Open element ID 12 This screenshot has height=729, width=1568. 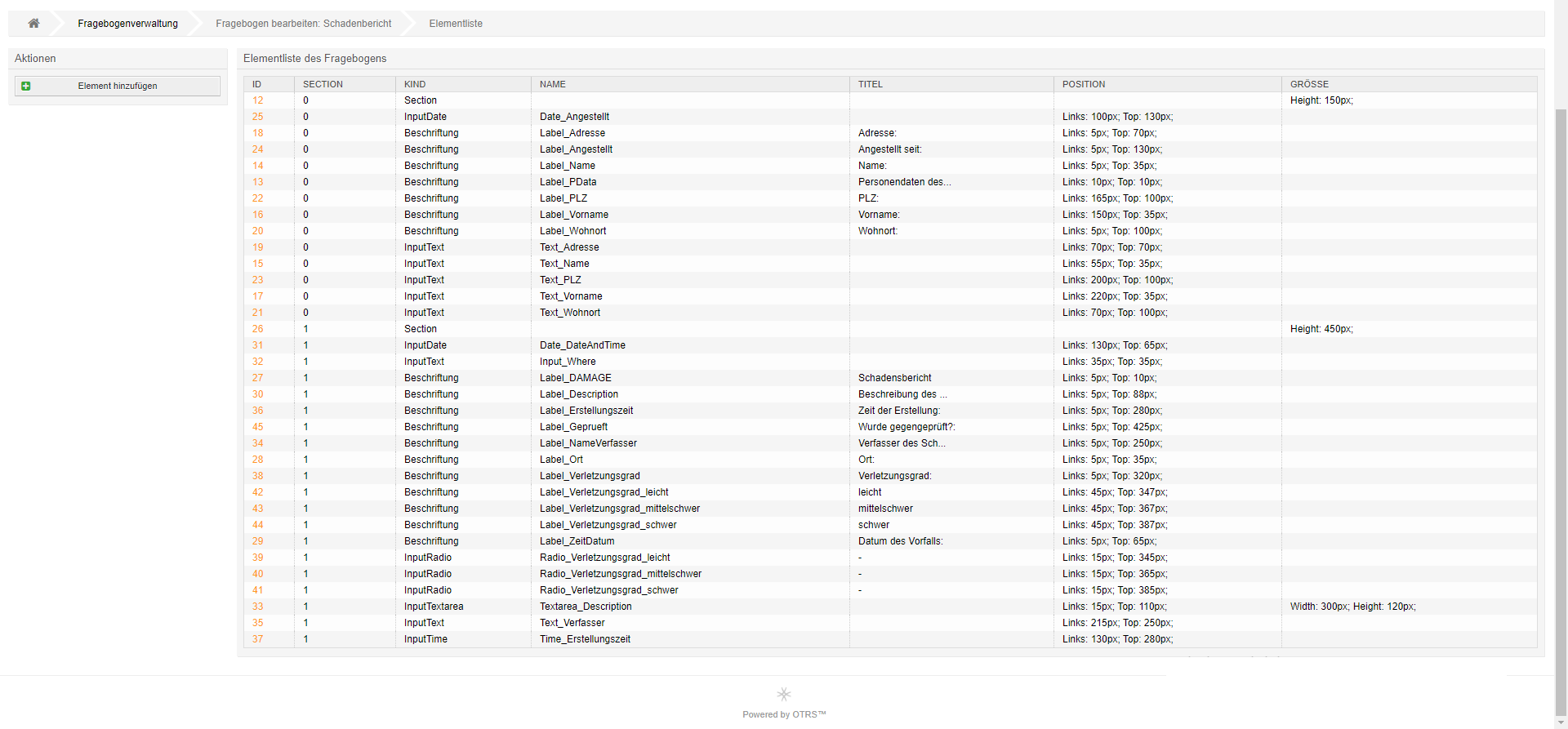(x=258, y=100)
